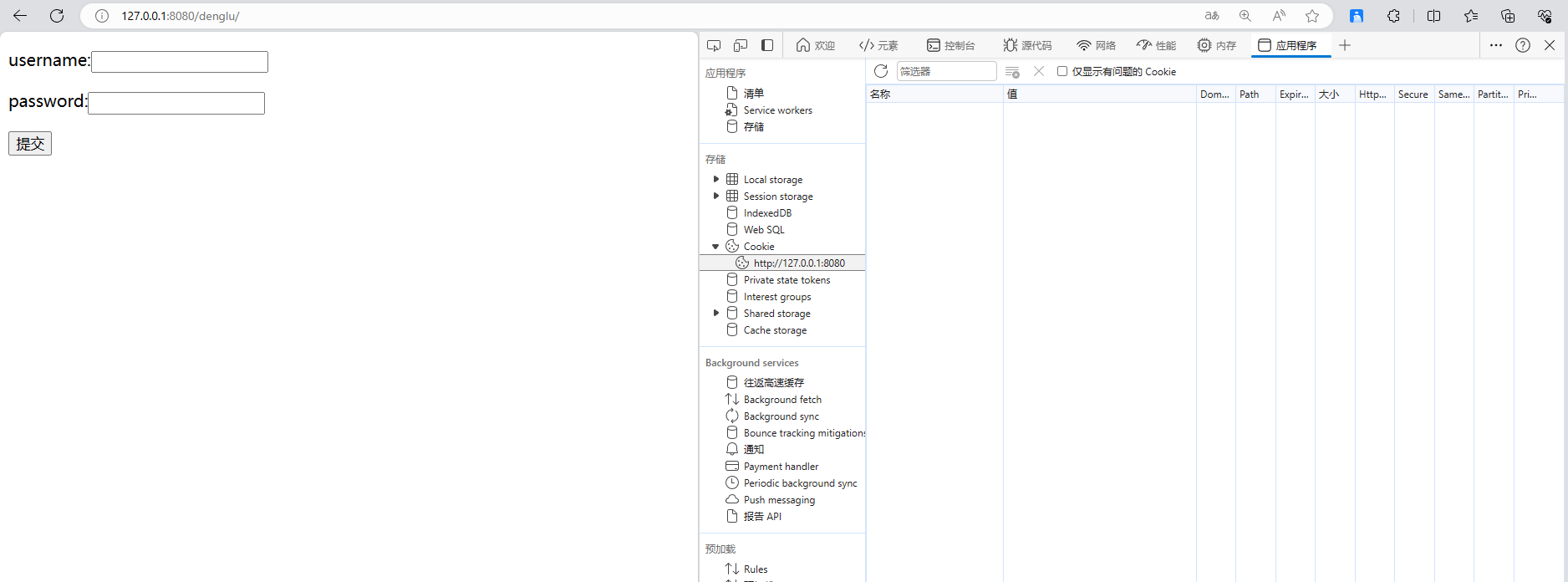
Task: Open the browser essentials heart icon
Action: 1545,16
